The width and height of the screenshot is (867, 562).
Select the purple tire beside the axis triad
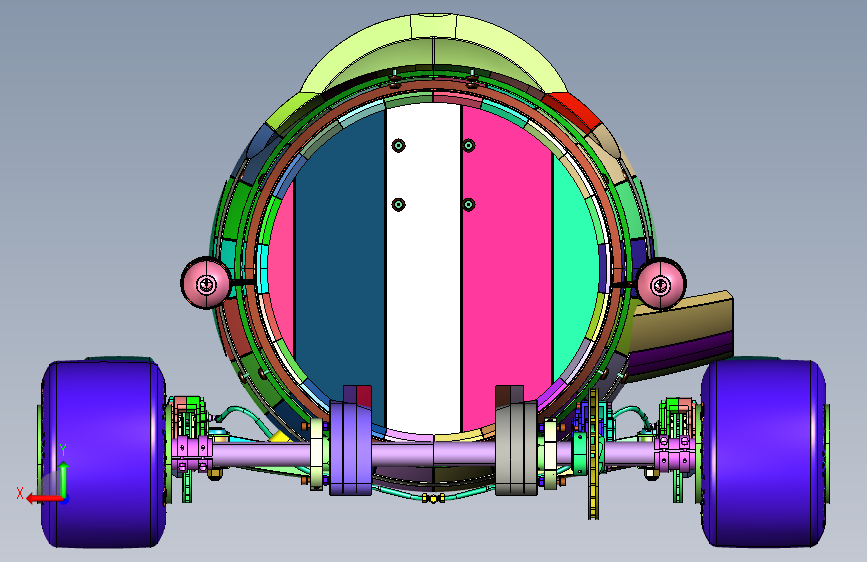pyautogui.click(x=103, y=454)
